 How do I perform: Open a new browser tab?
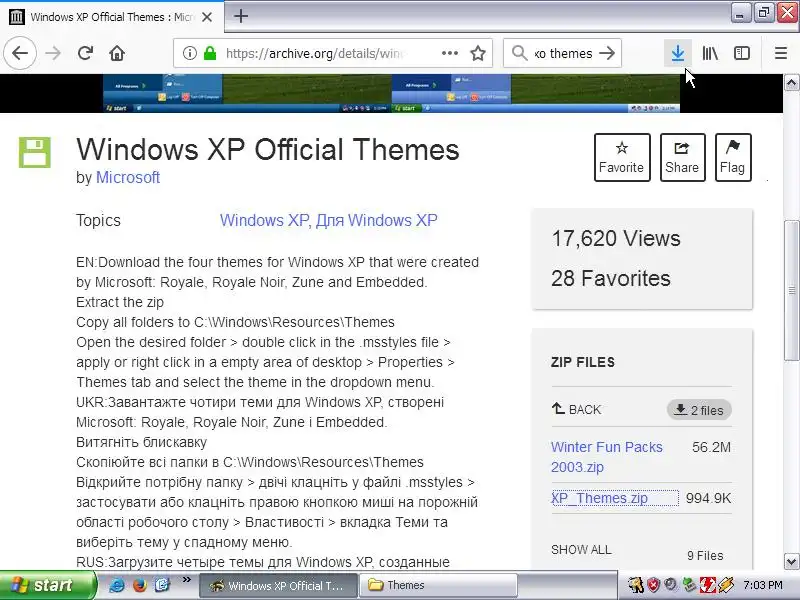tap(241, 16)
